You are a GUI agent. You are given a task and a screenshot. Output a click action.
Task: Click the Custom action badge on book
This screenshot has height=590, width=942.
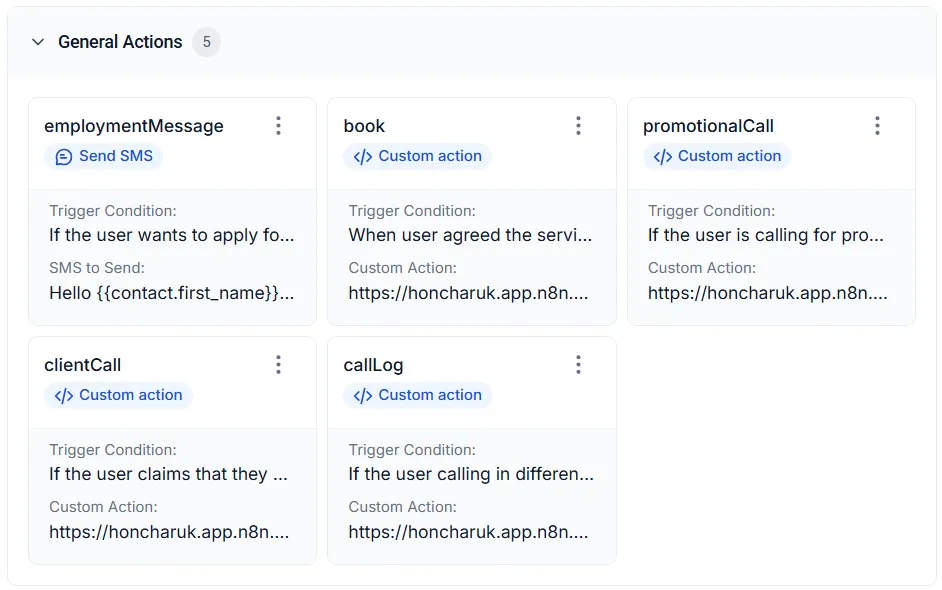click(417, 156)
